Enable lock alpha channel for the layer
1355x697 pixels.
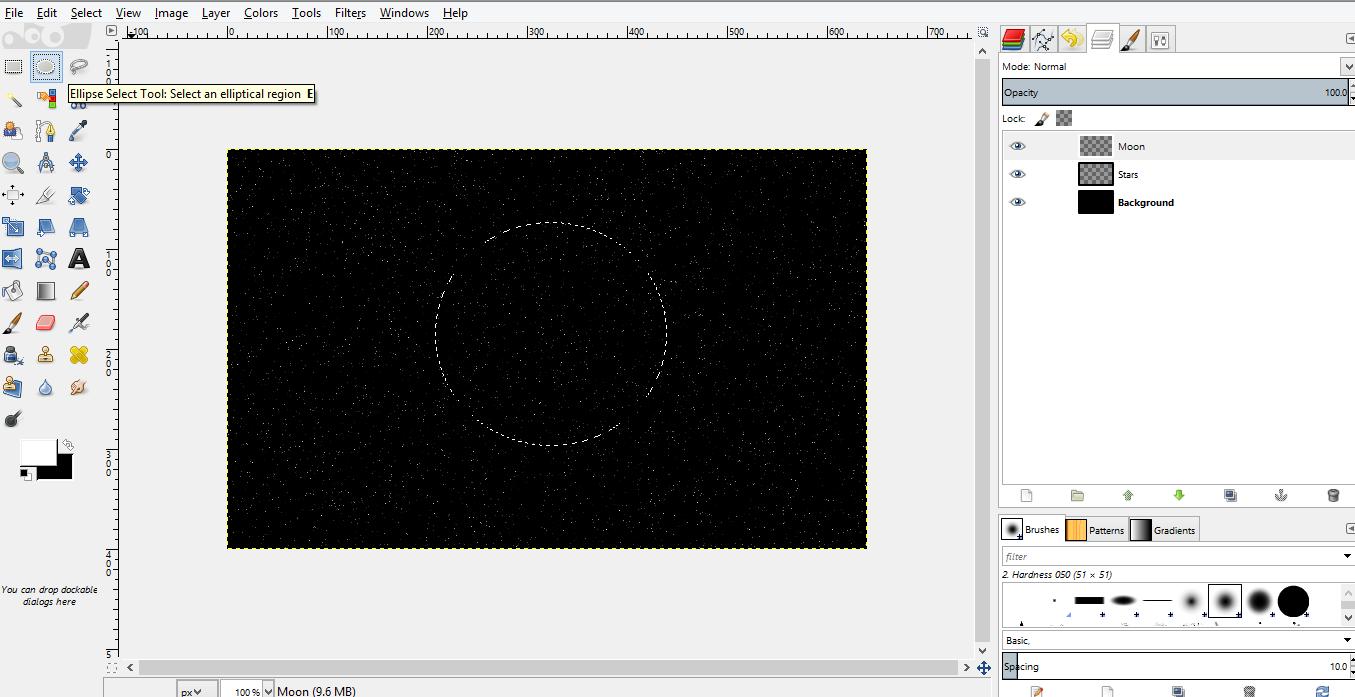[x=1064, y=118]
